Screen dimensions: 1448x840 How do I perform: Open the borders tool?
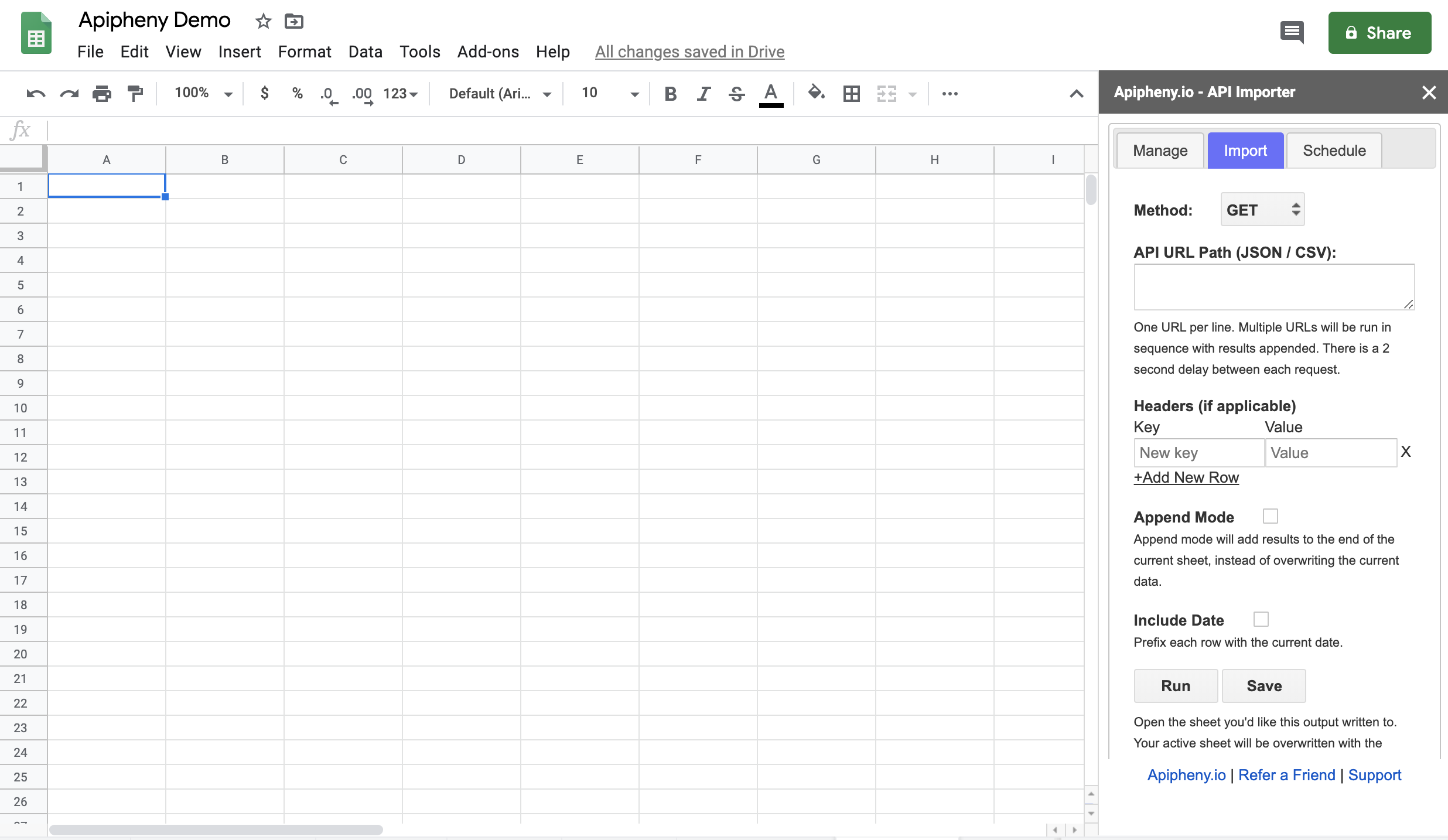click(851, 94)
